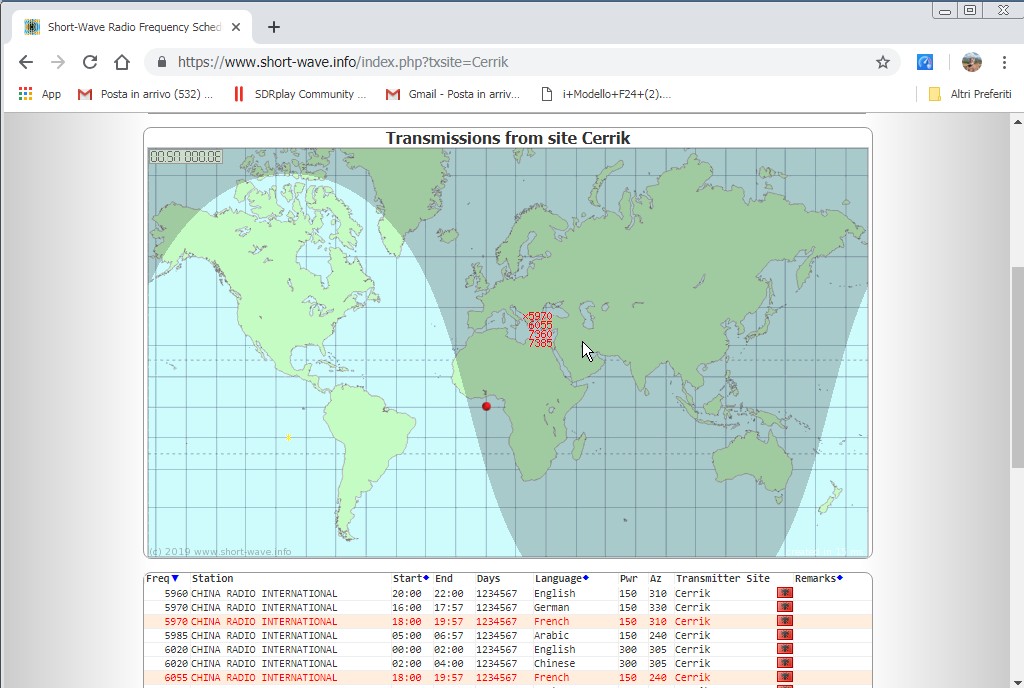The height and width of the screenshot is (688, 1024).
Task: View site security lock info
Action: pyautogui.click(x=161, y=62)
